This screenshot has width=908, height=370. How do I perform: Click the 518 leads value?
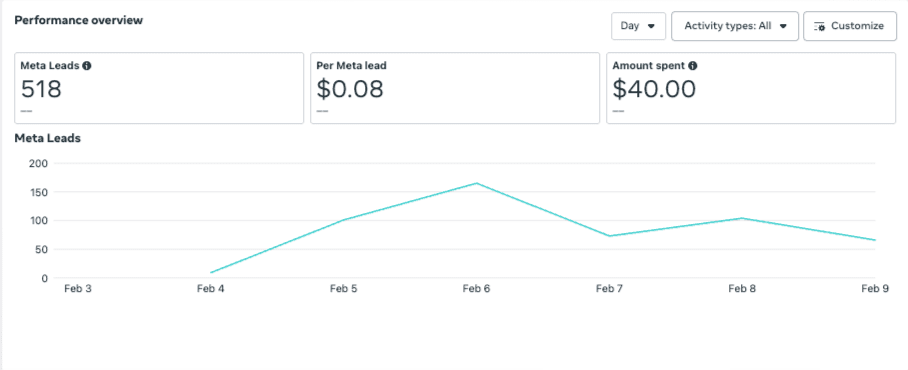pyautogui.click(x=41, y=89)
